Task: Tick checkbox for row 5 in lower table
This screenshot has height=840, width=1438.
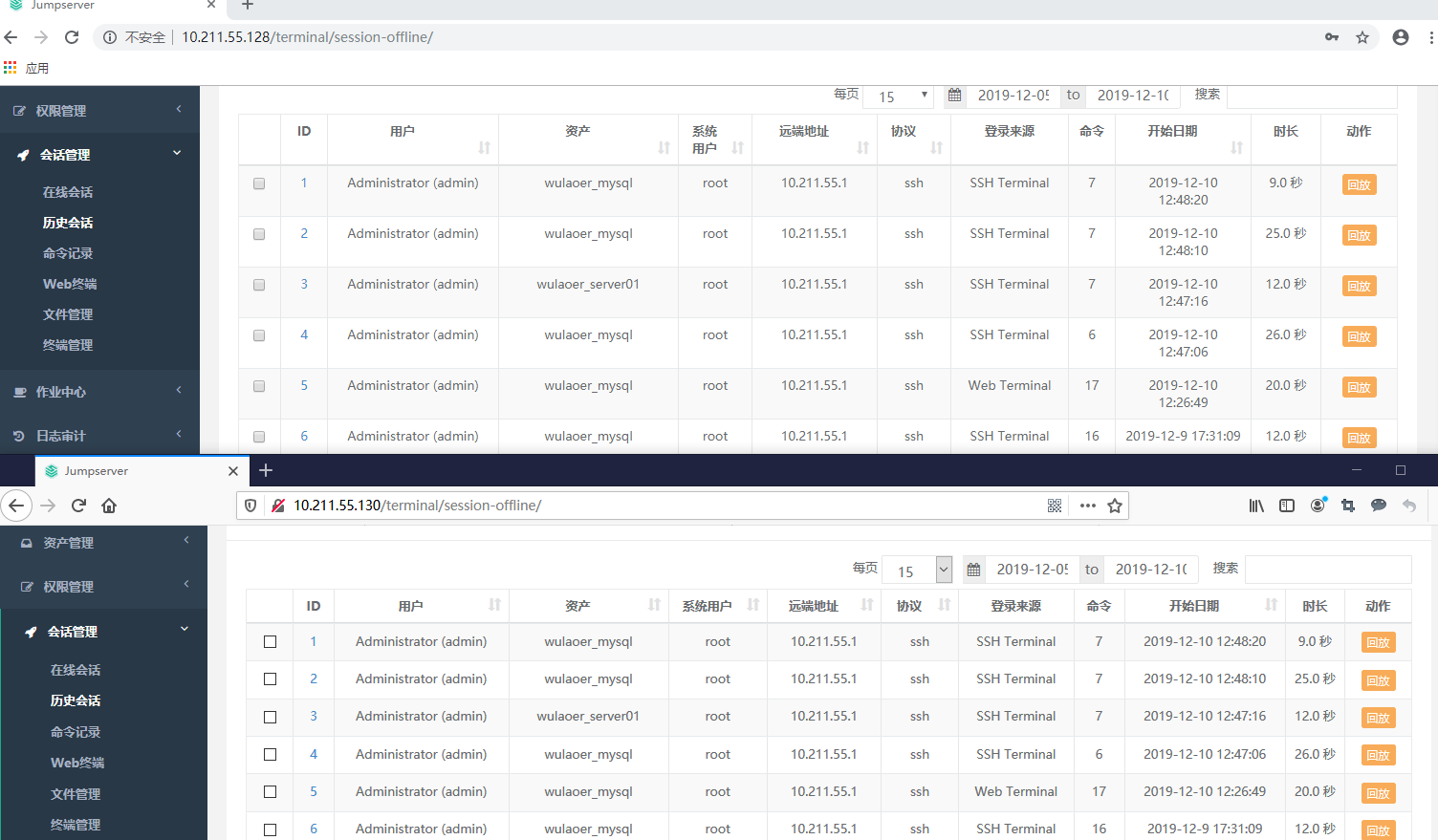Action: coord(271,792)
